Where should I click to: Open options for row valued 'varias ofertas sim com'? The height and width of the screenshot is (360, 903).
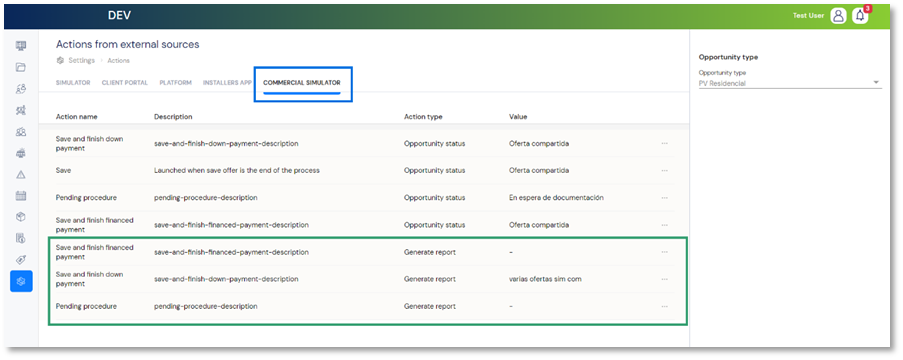pos(665,279)
